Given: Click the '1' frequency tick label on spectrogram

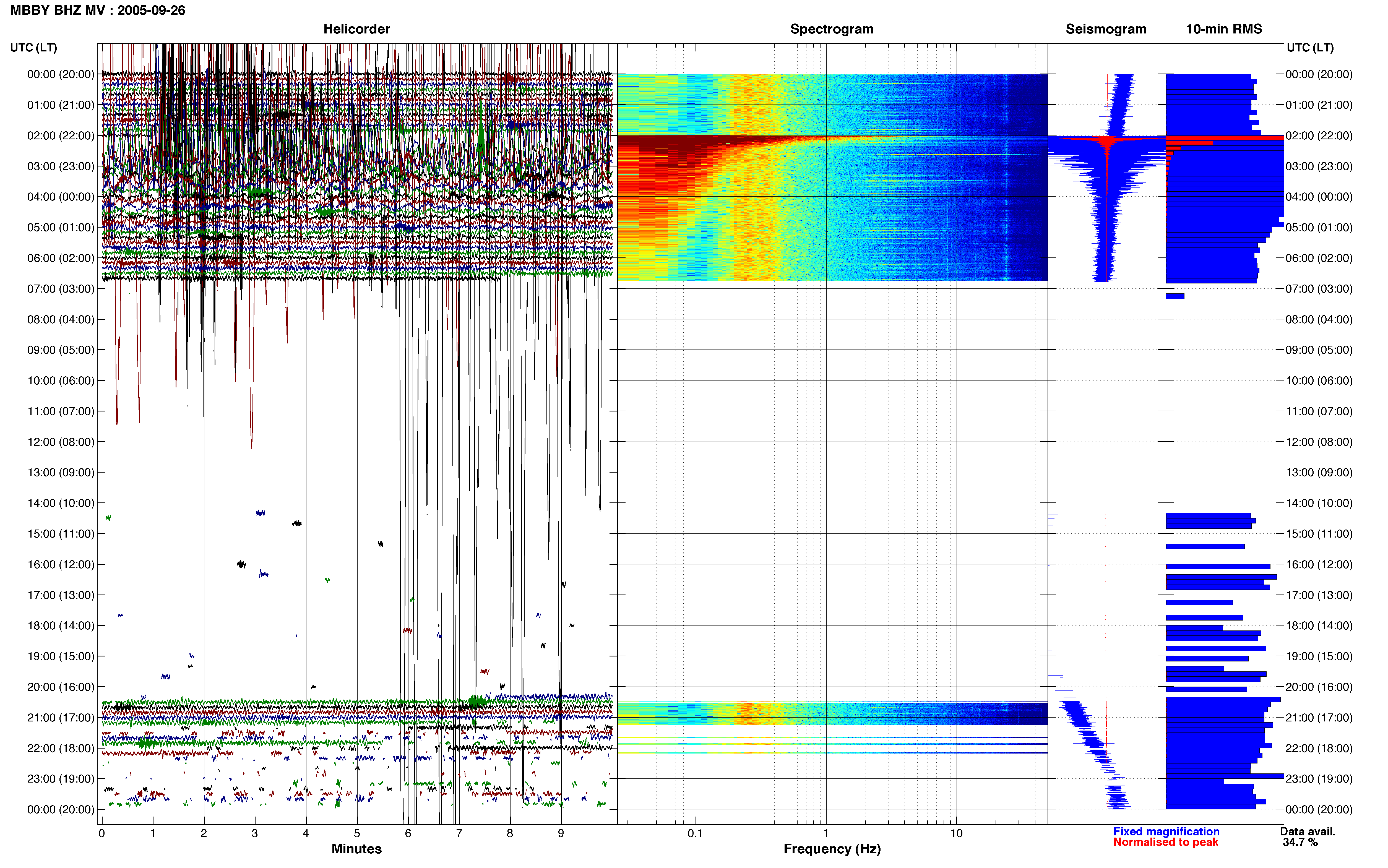Looking at the screenshot, I should tap(826, 833).
